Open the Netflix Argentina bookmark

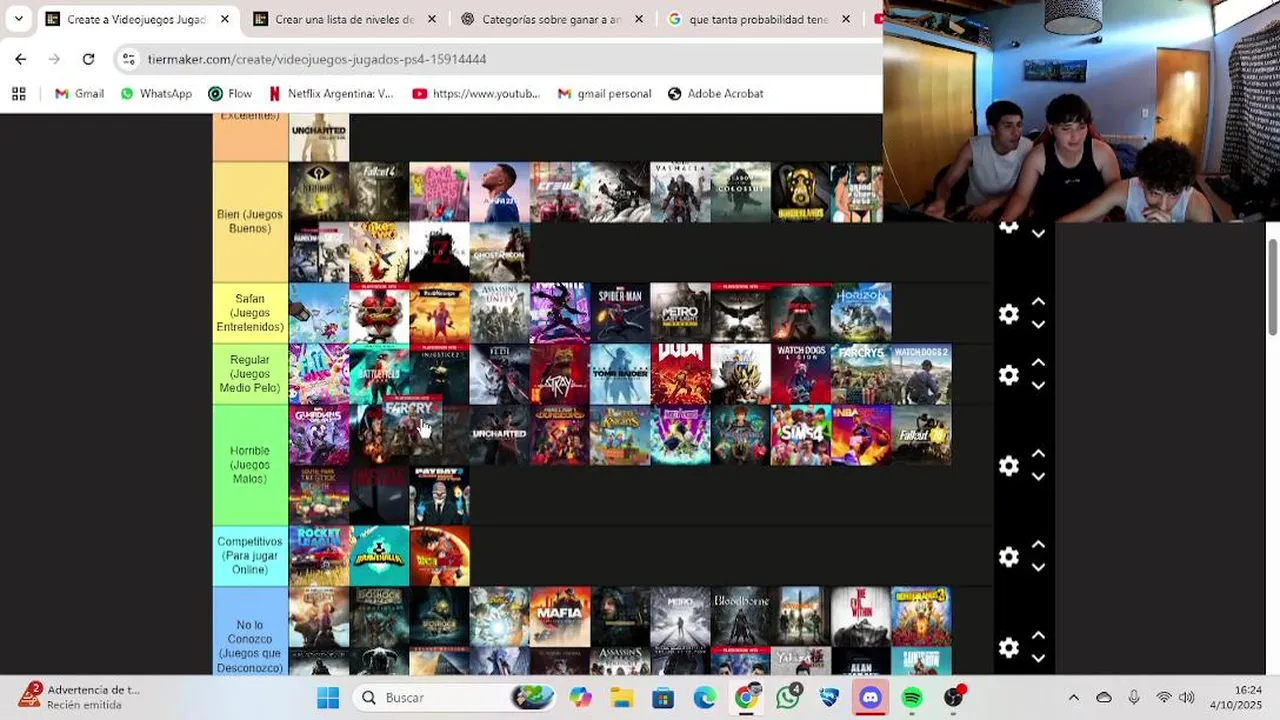click(x=331, y=93)
